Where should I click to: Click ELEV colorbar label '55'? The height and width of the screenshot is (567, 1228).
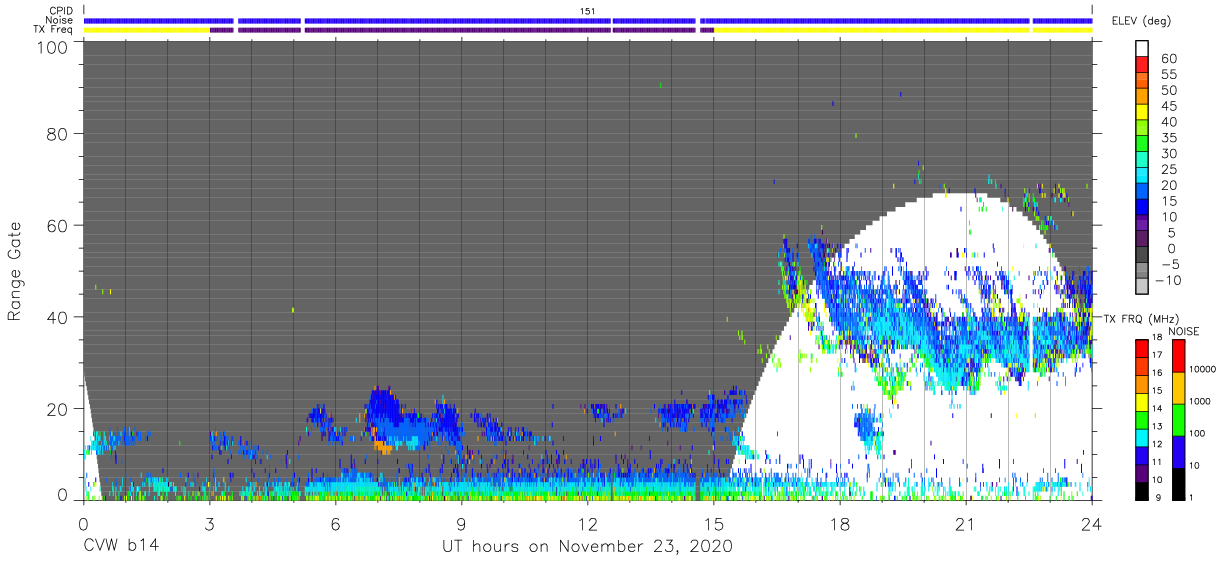click(x=1168, y=74)
